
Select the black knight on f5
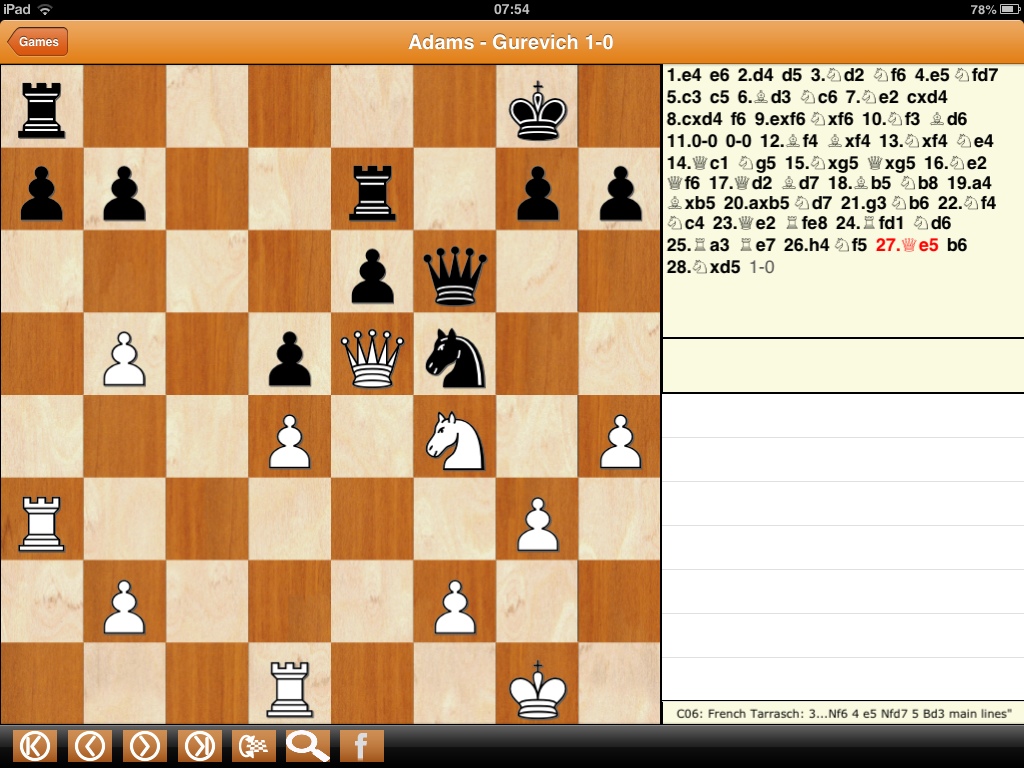[x=454, y=354]
